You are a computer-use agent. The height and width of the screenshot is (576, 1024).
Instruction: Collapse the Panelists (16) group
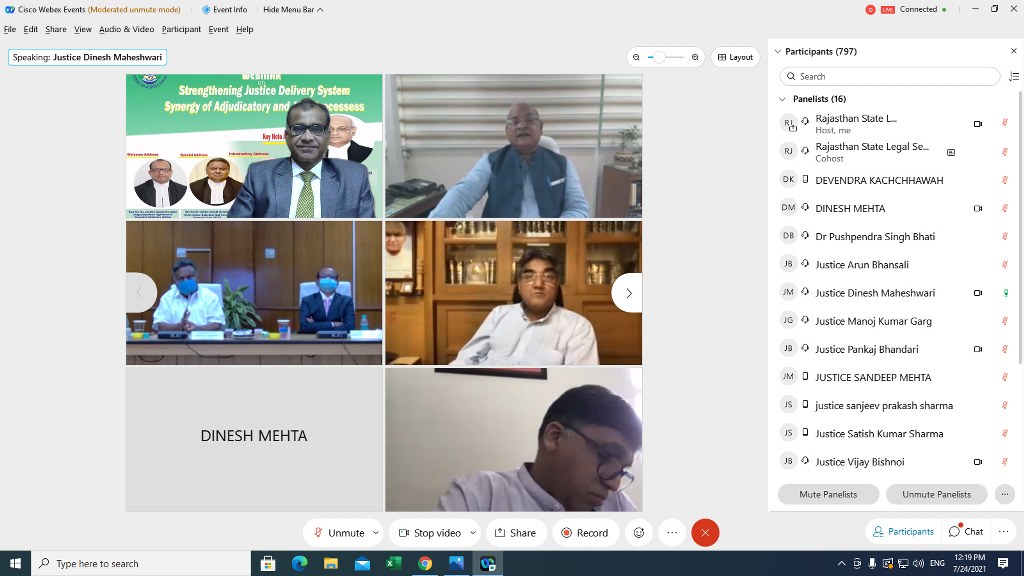point(782,99)
